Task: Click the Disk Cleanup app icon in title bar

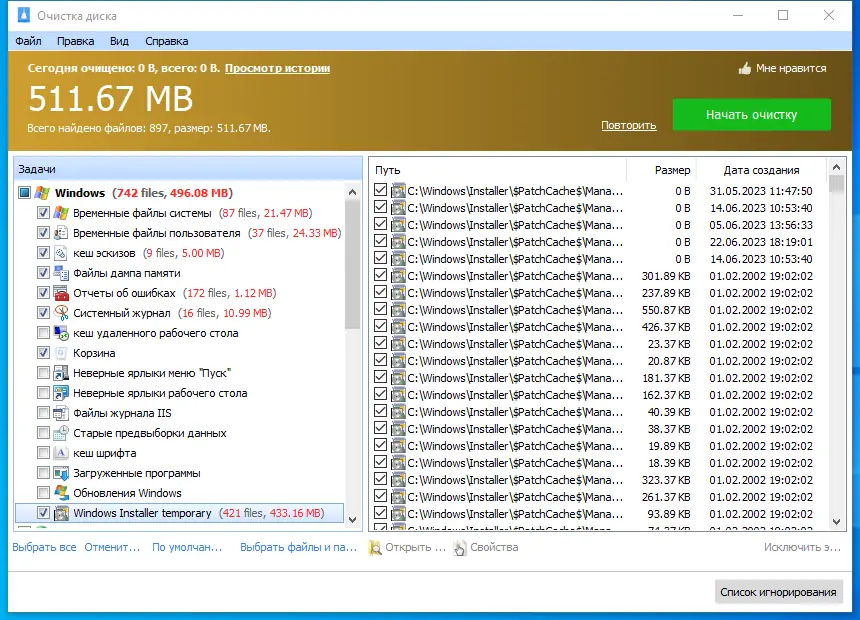Action: pos(24,15)
